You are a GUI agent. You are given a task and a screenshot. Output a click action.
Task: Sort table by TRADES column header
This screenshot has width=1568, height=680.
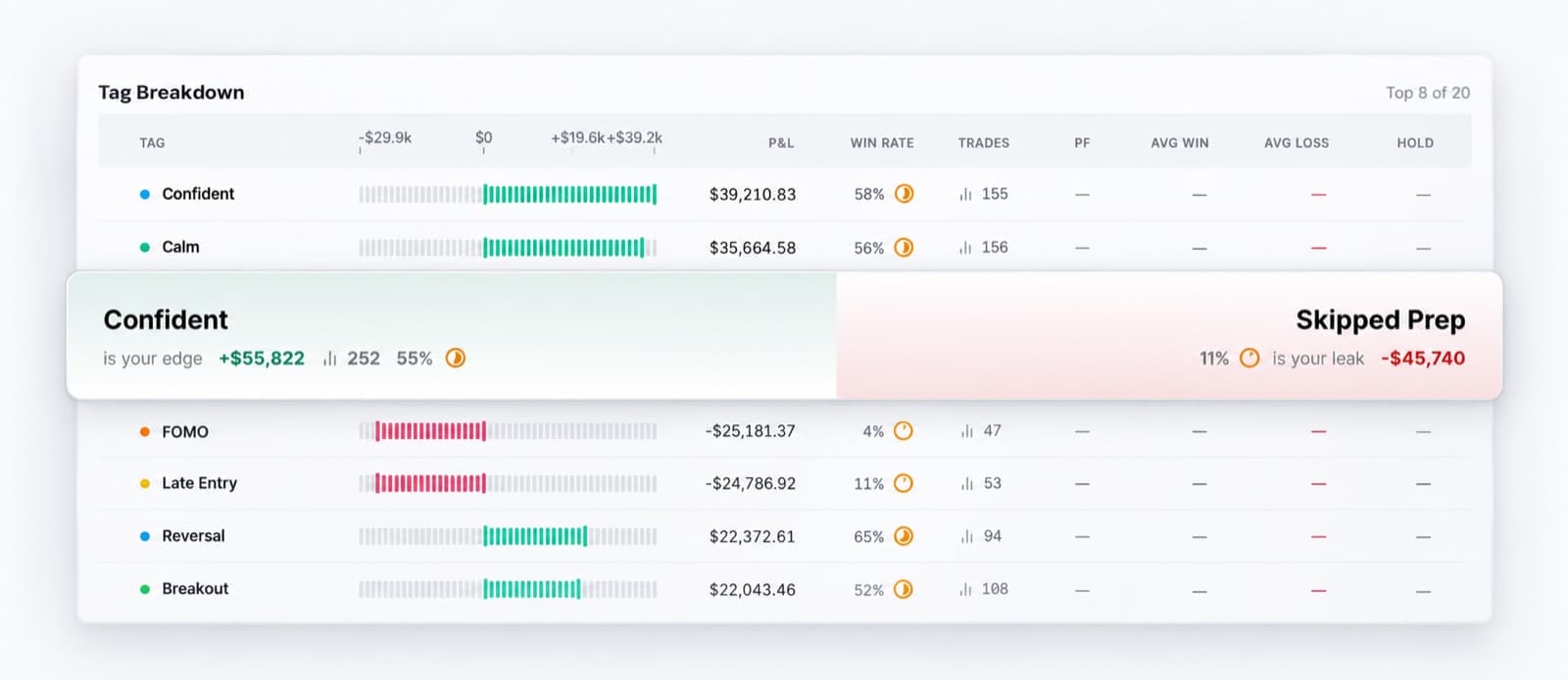click(984, 143)
